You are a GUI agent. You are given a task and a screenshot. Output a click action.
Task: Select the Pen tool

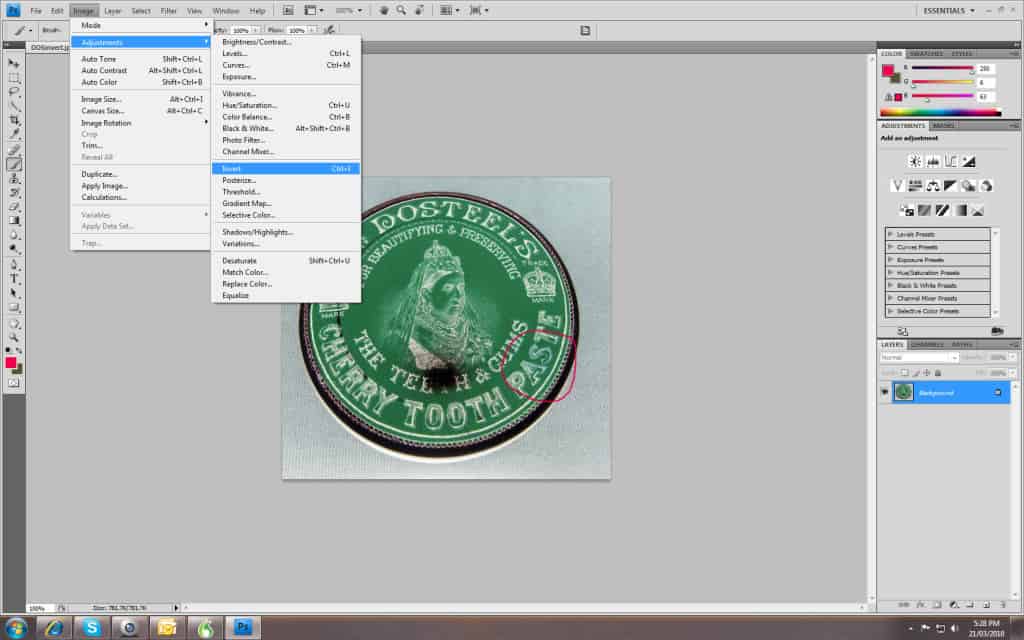click(14, 264)
